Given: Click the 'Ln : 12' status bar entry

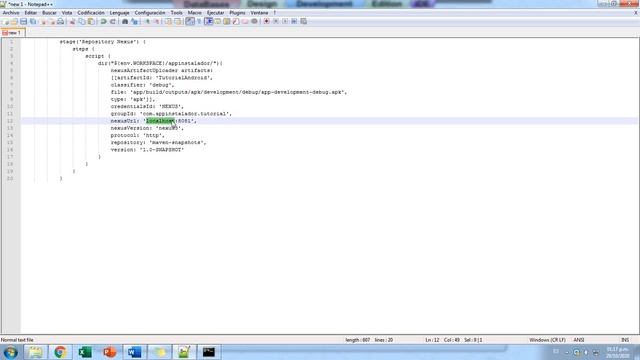Looking at the screenshot, I should [x=432, y=340].
